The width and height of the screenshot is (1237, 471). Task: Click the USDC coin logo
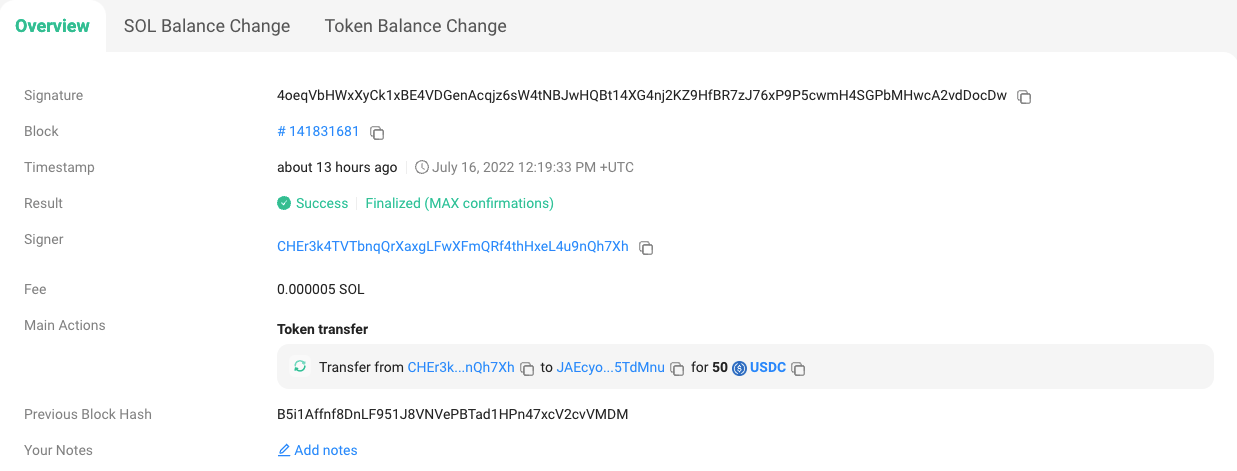click(x=740, y=368)
